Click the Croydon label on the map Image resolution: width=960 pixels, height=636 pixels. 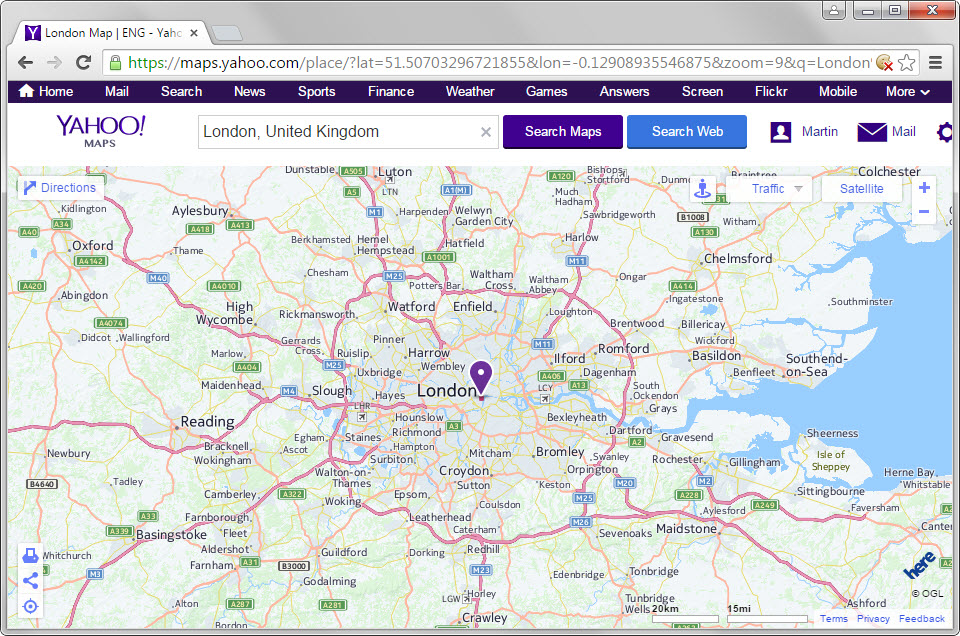(x=463, y=471)
